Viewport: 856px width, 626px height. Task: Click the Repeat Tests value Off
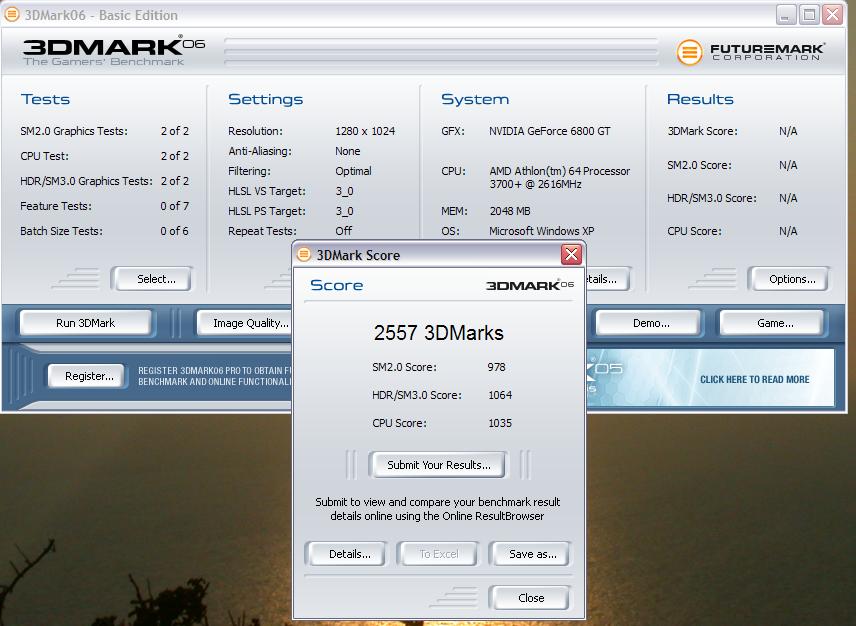[343, 231]
